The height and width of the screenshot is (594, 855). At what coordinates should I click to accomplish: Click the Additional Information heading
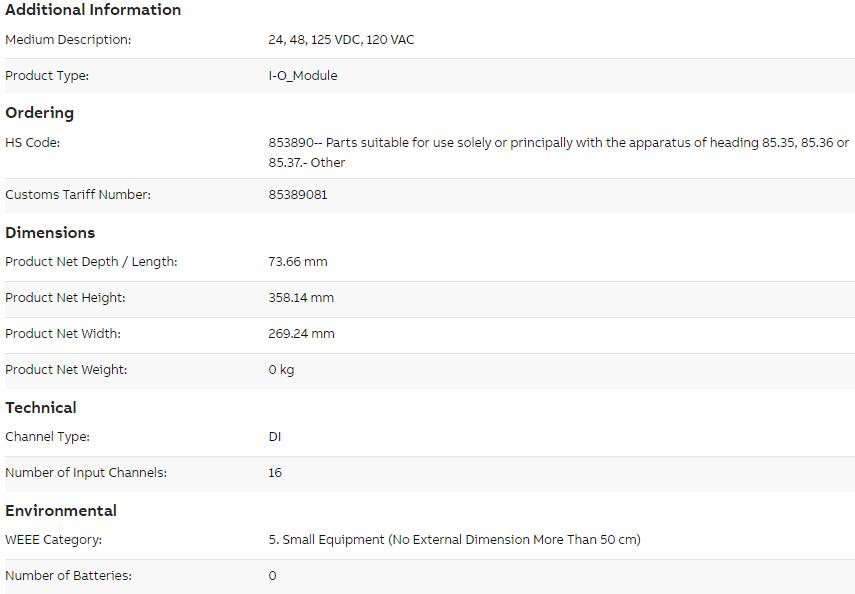(x=93, y=10)
